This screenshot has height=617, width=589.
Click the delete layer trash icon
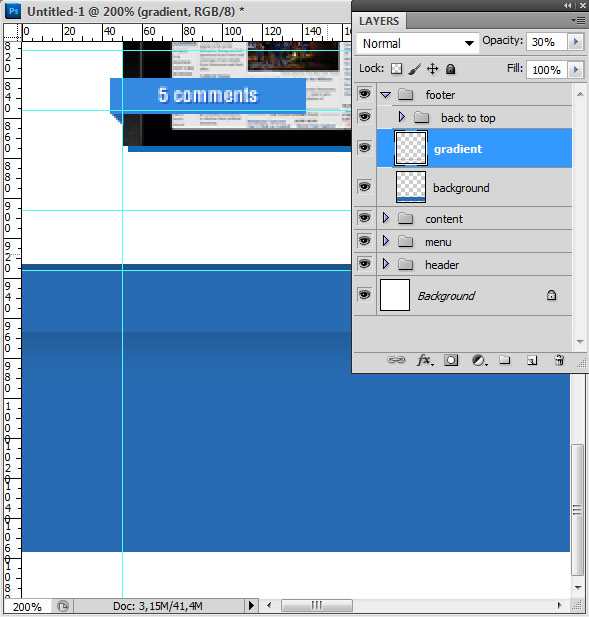point(559,360)
